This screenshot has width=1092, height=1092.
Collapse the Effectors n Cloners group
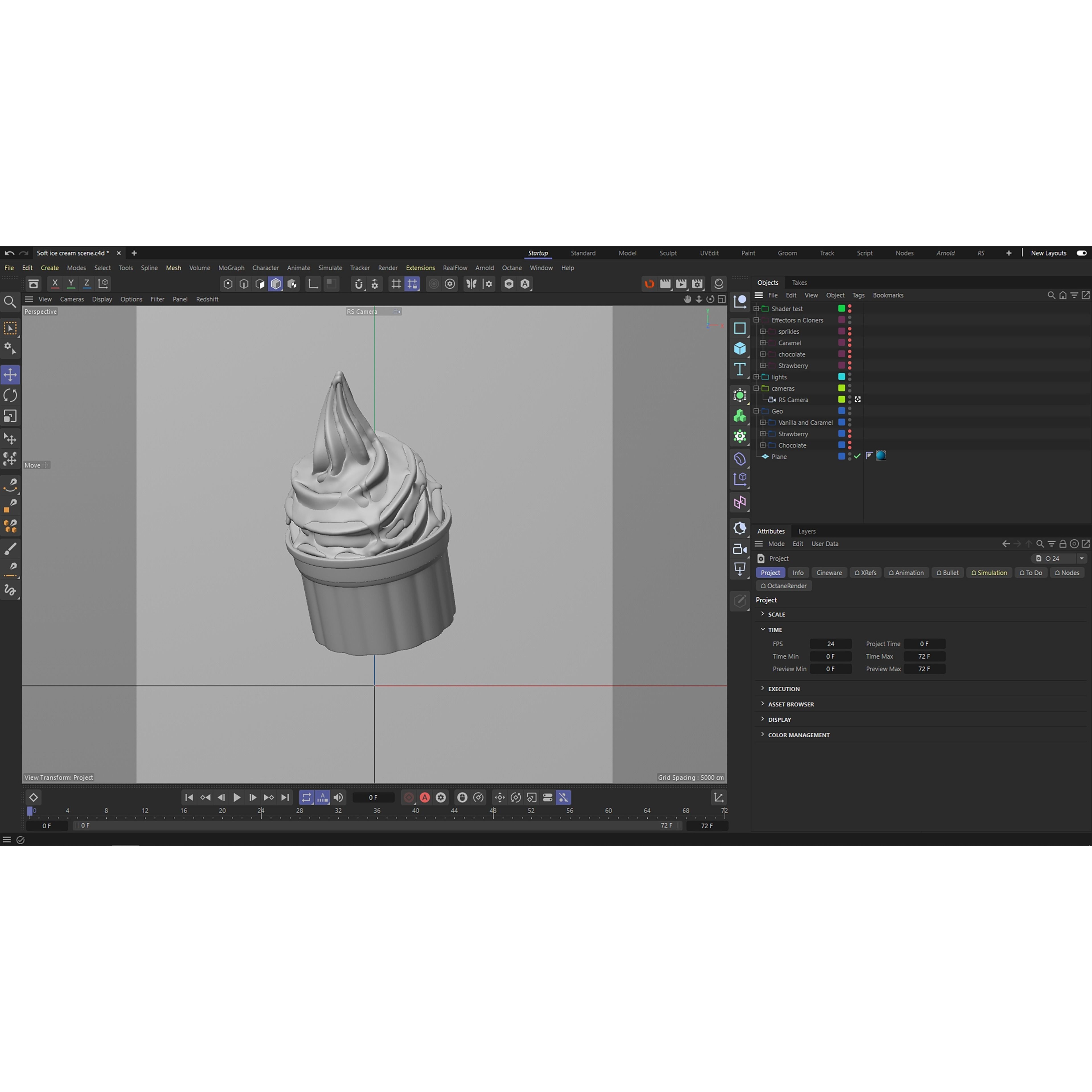coord(756,320)
